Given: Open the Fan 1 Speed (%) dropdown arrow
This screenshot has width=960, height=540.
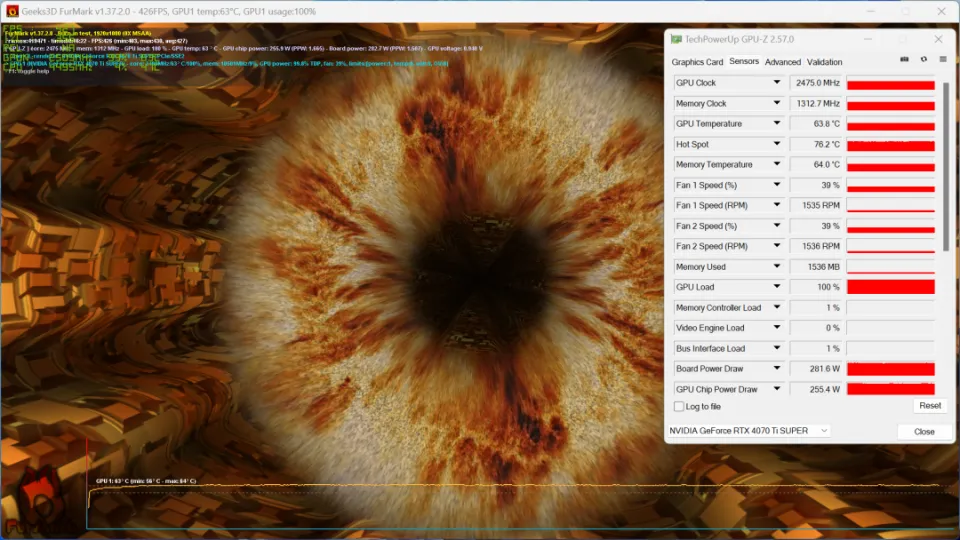Looking at the screenshot, I should [776, 185].
